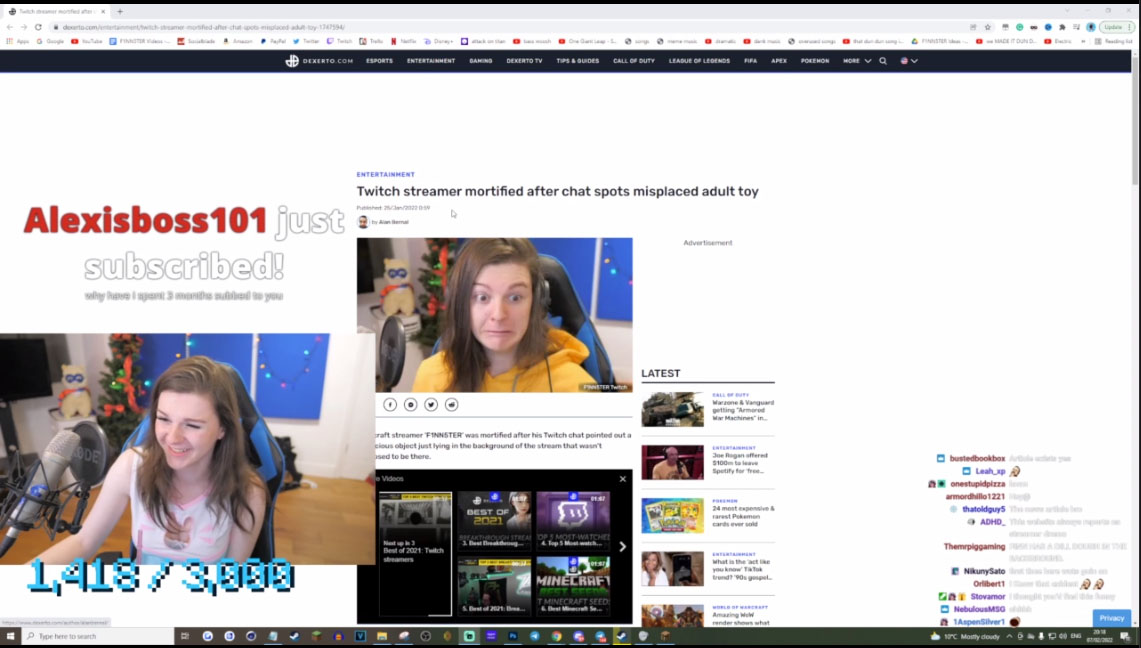Open a new browser tab with plus
The image size is (1141, 648).
click(120, 12)
